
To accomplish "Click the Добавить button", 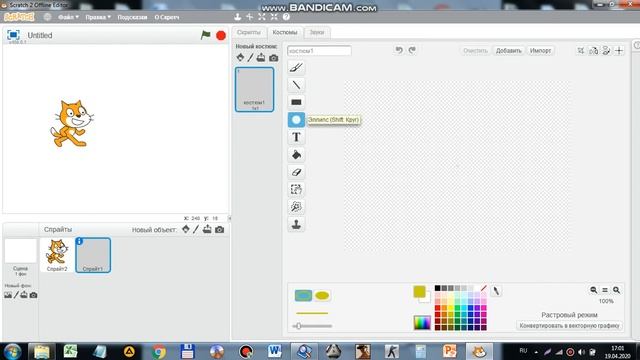I will [508, 51].
